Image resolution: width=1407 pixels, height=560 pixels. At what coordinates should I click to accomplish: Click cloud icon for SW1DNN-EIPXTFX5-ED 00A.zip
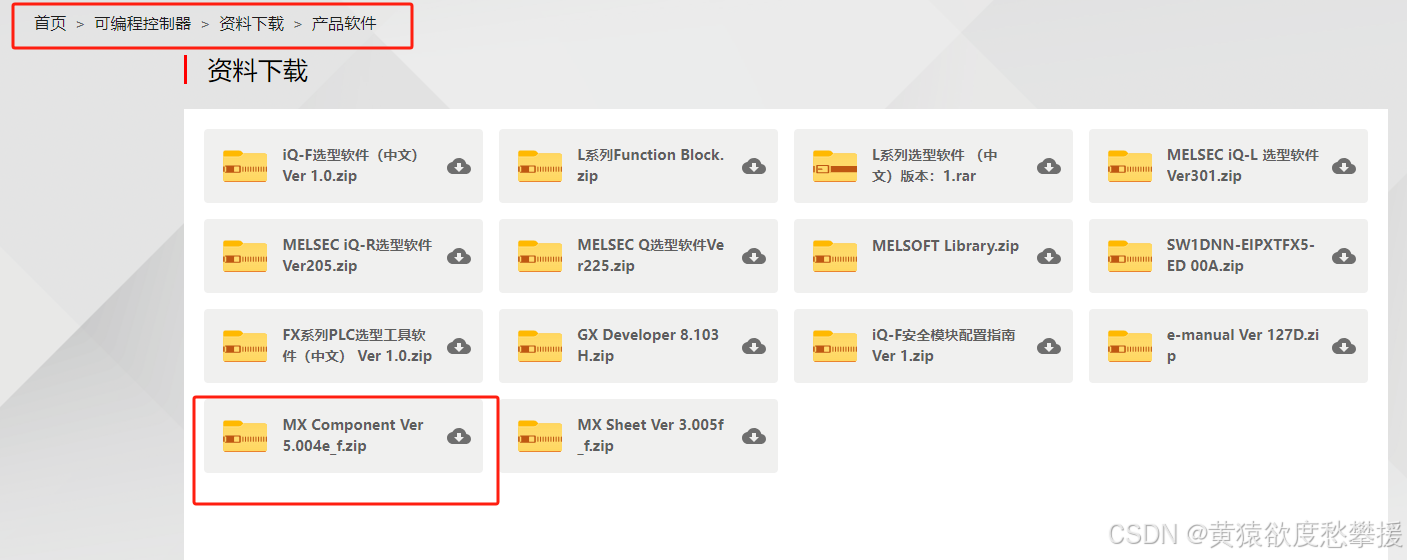pyautogui.click(x=1343, y=256)
